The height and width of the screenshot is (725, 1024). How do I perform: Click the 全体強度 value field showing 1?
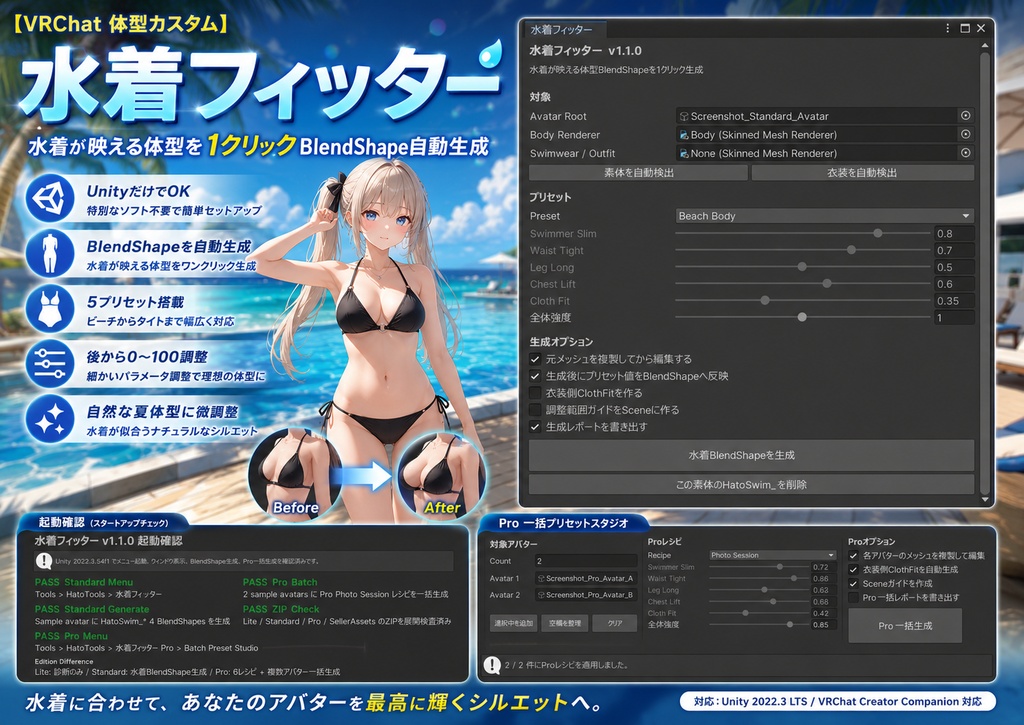955,318
